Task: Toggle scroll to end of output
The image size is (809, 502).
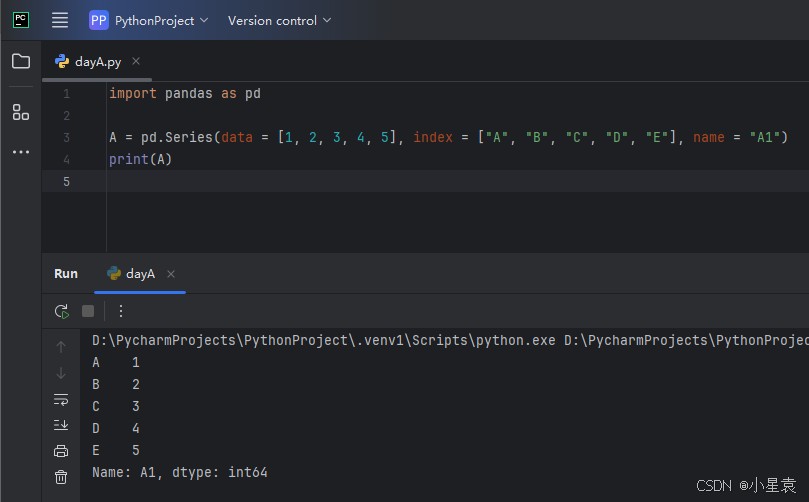Action: (61, 425)
